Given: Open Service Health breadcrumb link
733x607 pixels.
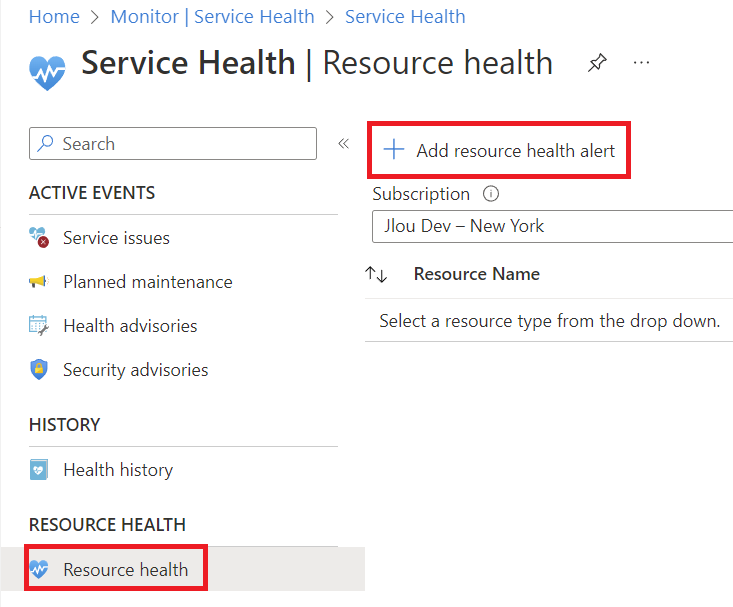Looking at the screenshot, I should [405, 17].
